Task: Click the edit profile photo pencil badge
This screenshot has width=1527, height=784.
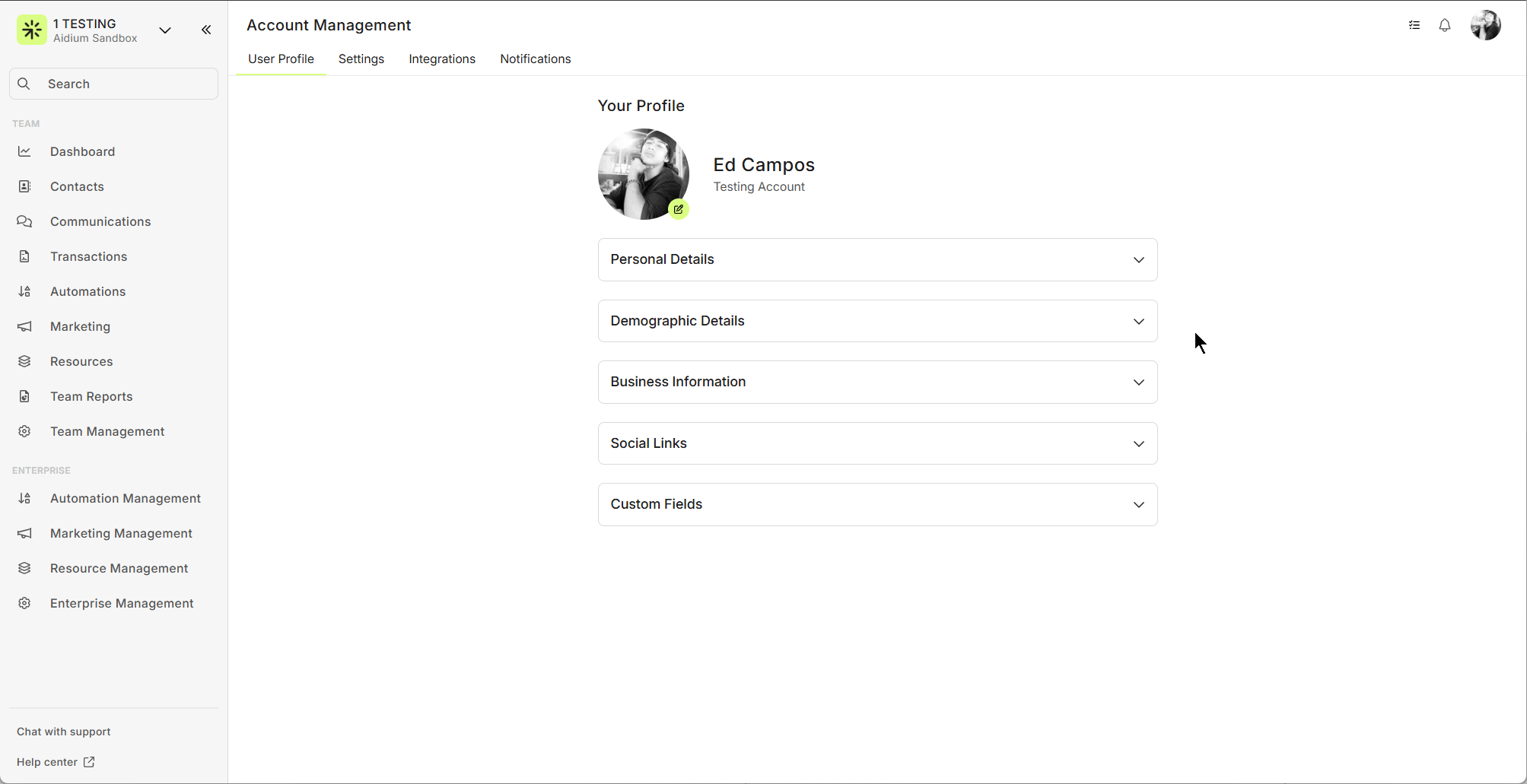Action: click(678, 209)
